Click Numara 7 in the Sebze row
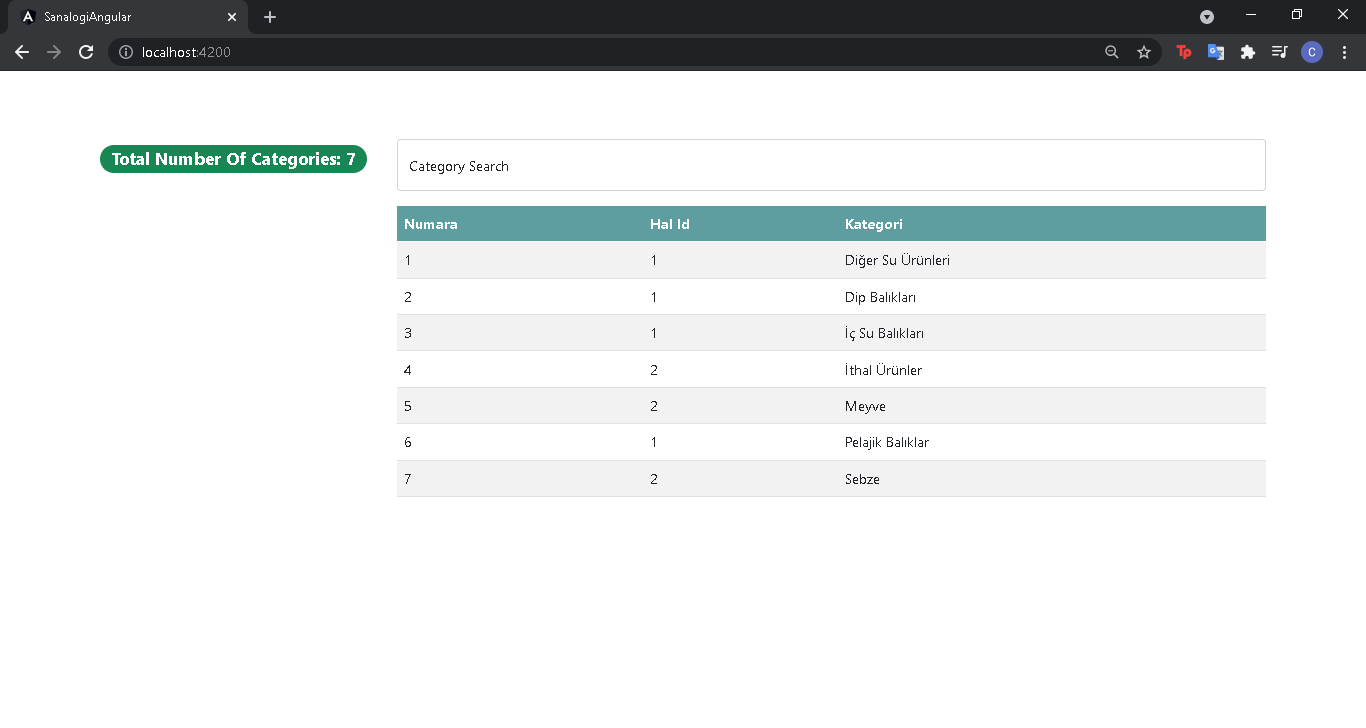 408,479
